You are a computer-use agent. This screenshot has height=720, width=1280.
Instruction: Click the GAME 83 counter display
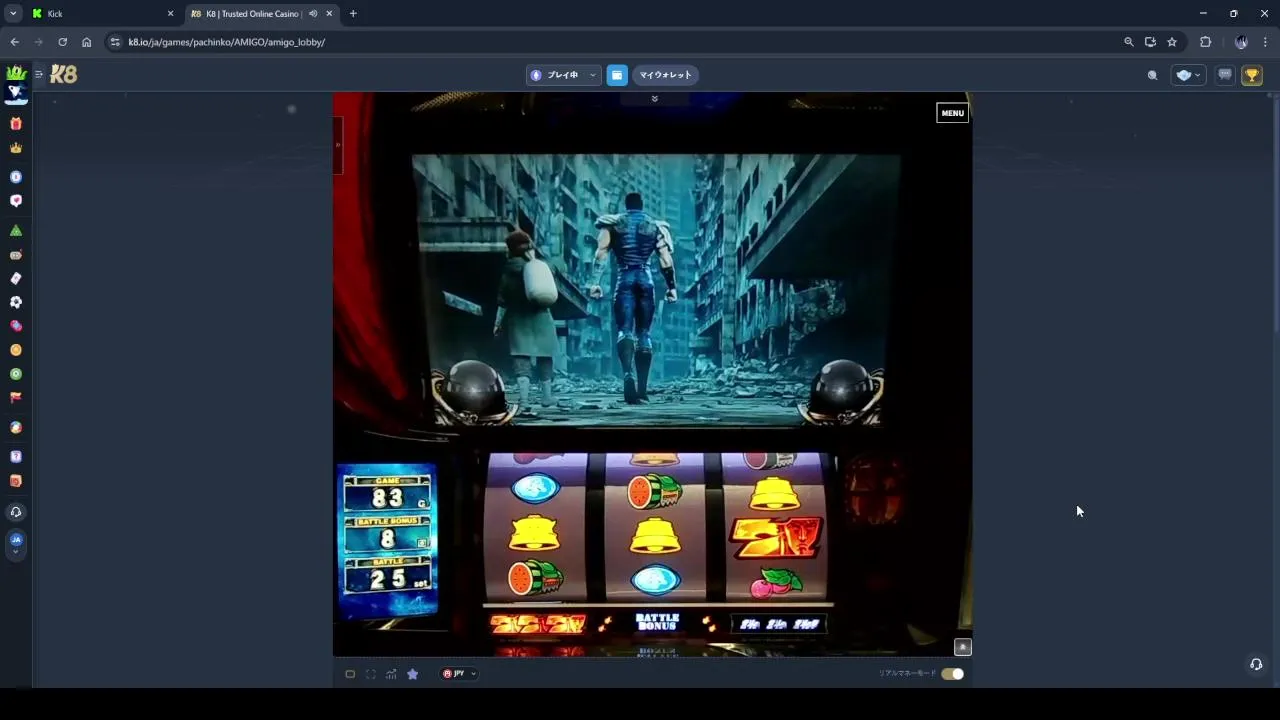[x=387, y=494]
